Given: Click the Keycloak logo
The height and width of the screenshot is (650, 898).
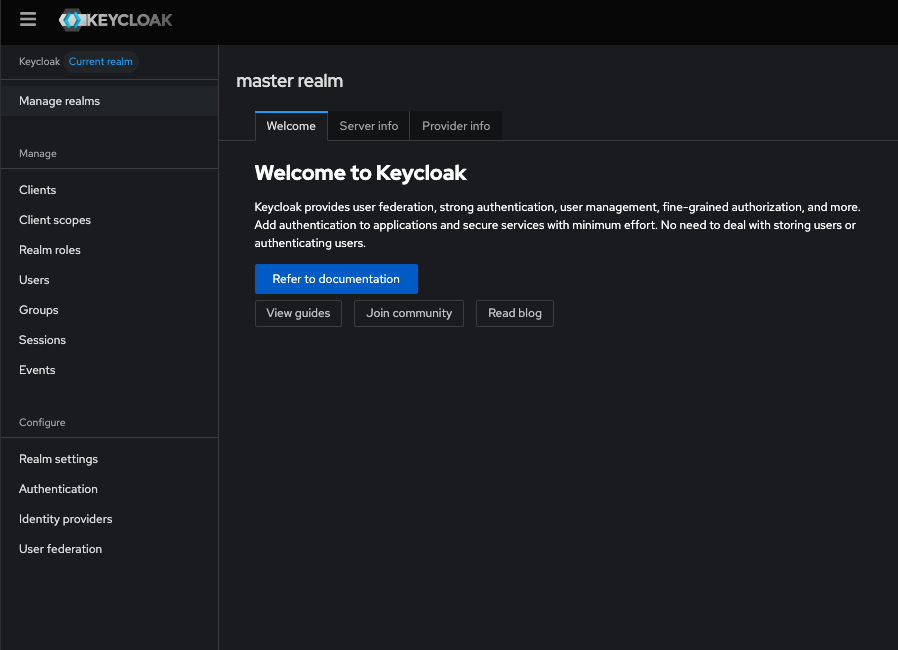Looking at the screenshot, I should click(x=115, y=18).
